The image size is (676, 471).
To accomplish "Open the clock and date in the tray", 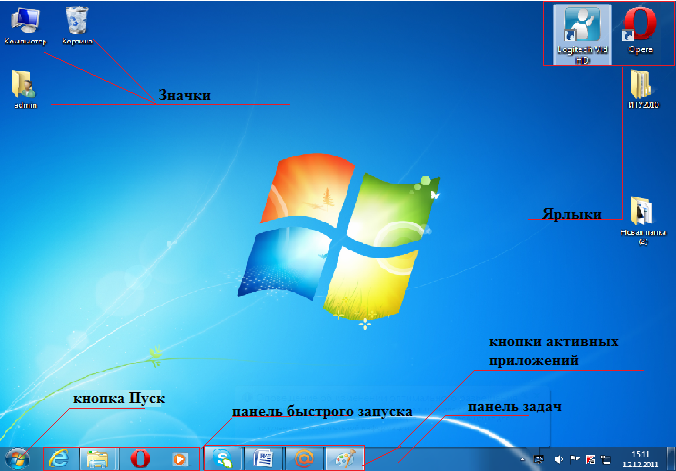I will 640,459.
